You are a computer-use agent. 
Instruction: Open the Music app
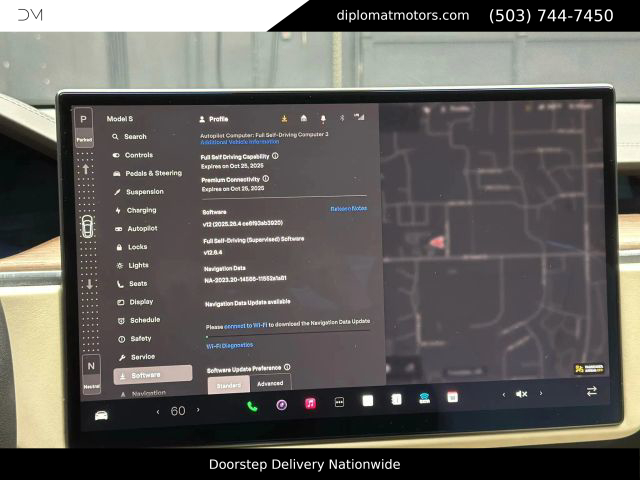(311, 404)
